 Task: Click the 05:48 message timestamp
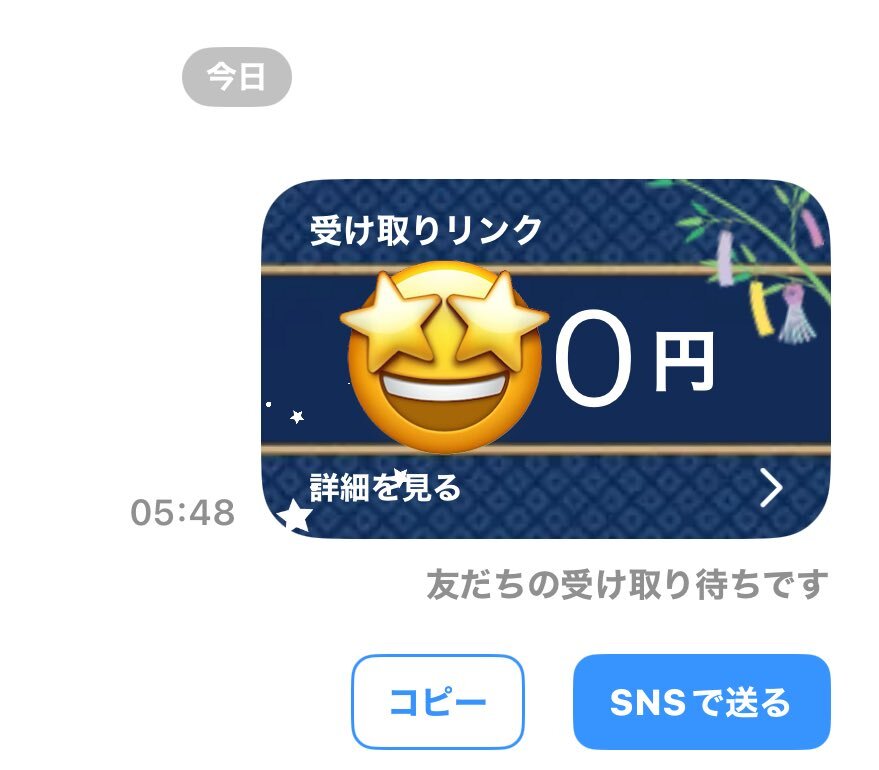click(x=183, y=512)
